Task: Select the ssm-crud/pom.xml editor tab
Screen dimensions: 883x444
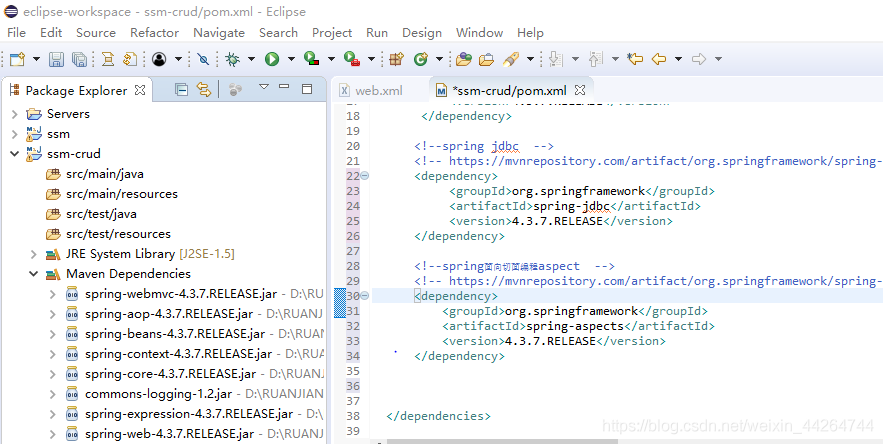Action: pos(510,91)
